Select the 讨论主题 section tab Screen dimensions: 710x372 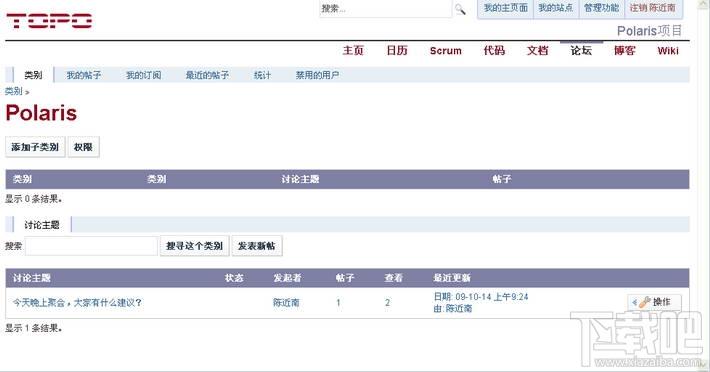(x=42, y=224)
